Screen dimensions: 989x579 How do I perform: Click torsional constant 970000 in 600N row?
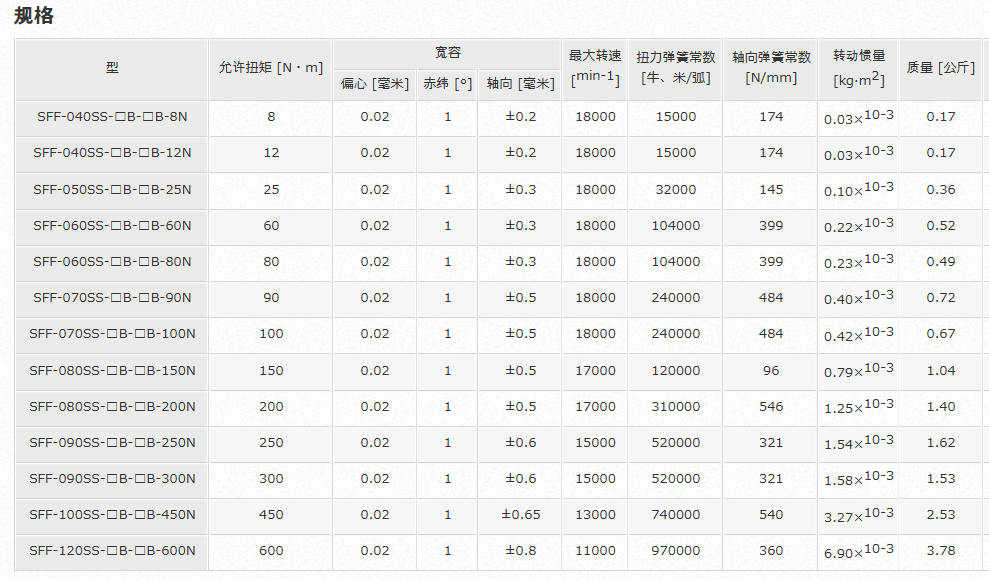(676, 551)
